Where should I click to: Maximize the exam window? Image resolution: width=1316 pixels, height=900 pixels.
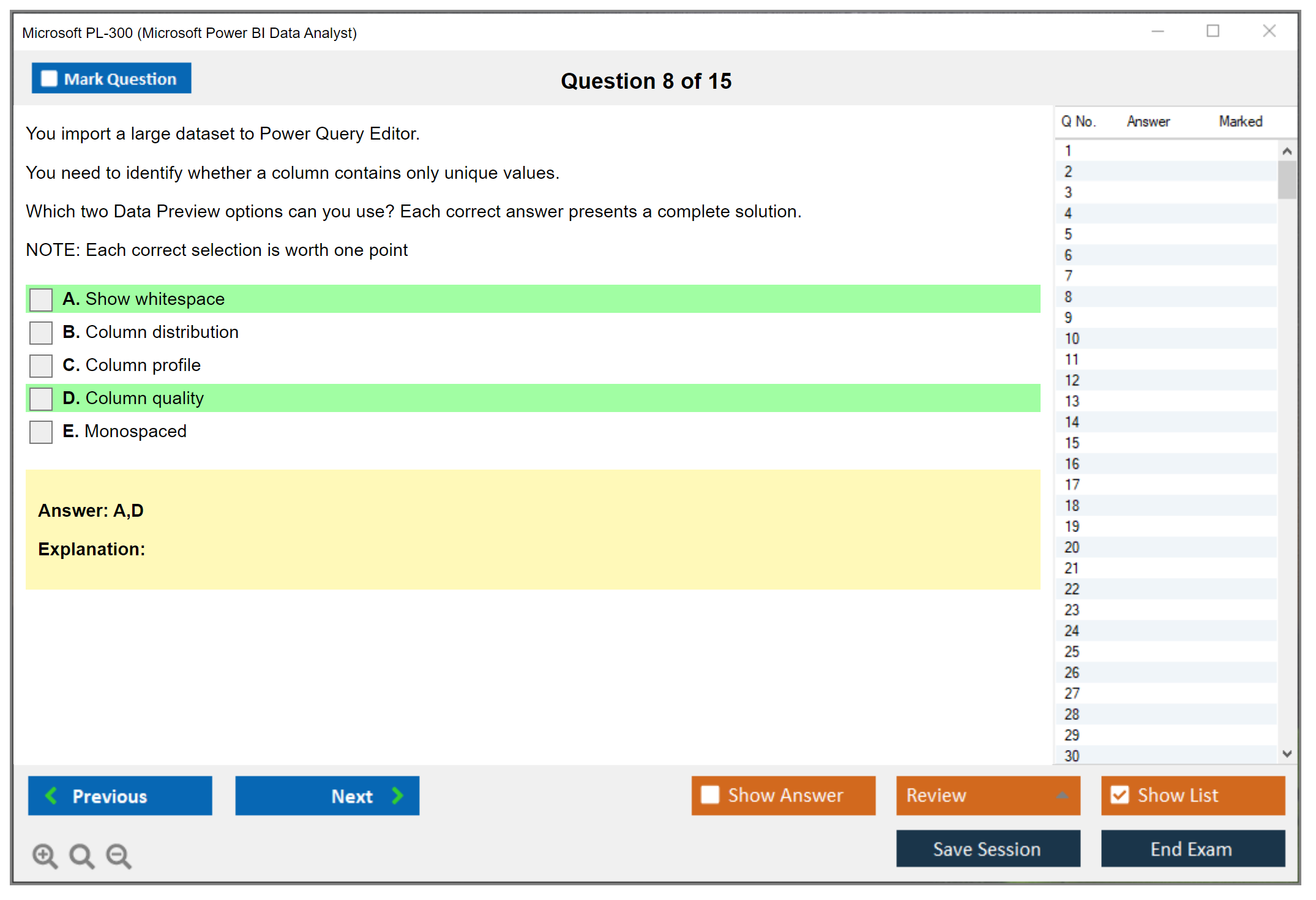tap(1213, 31)
